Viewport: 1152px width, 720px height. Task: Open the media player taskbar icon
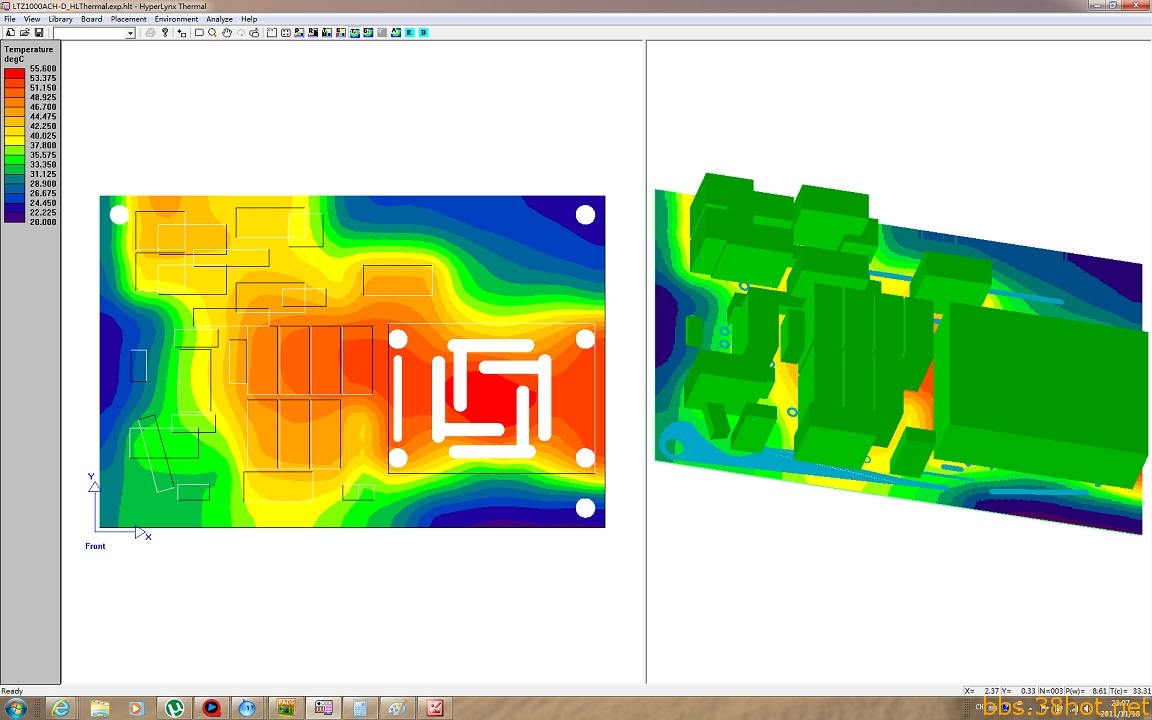point(137,708)
